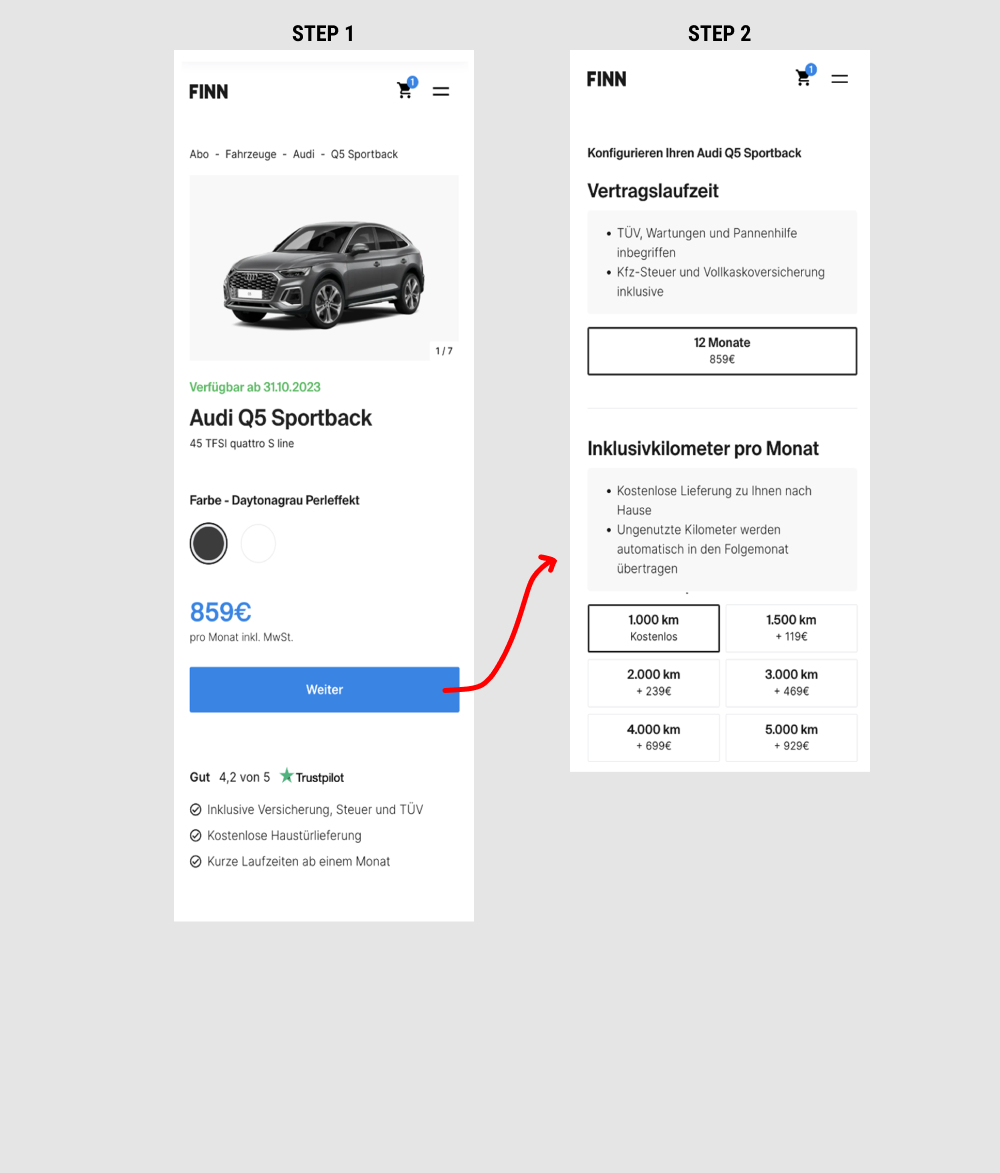Select the 12 Monate contract option

pyautogui.click(x=722, y=351)
